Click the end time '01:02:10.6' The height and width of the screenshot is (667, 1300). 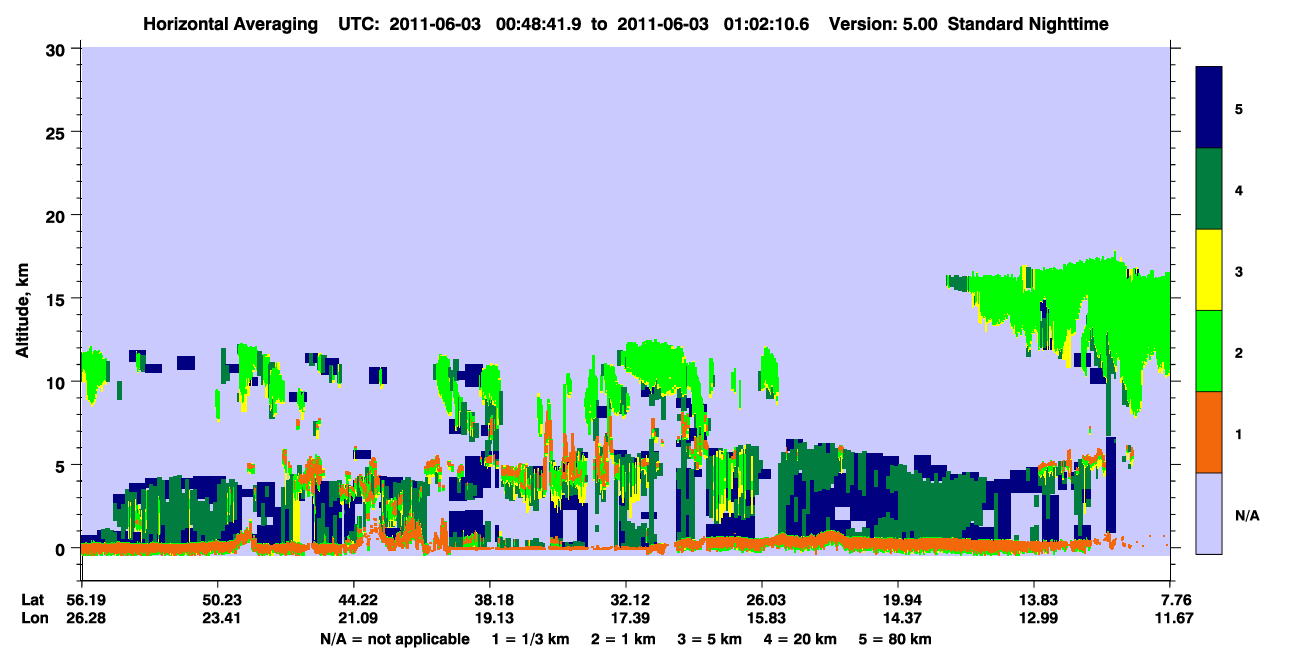point(766,24)
